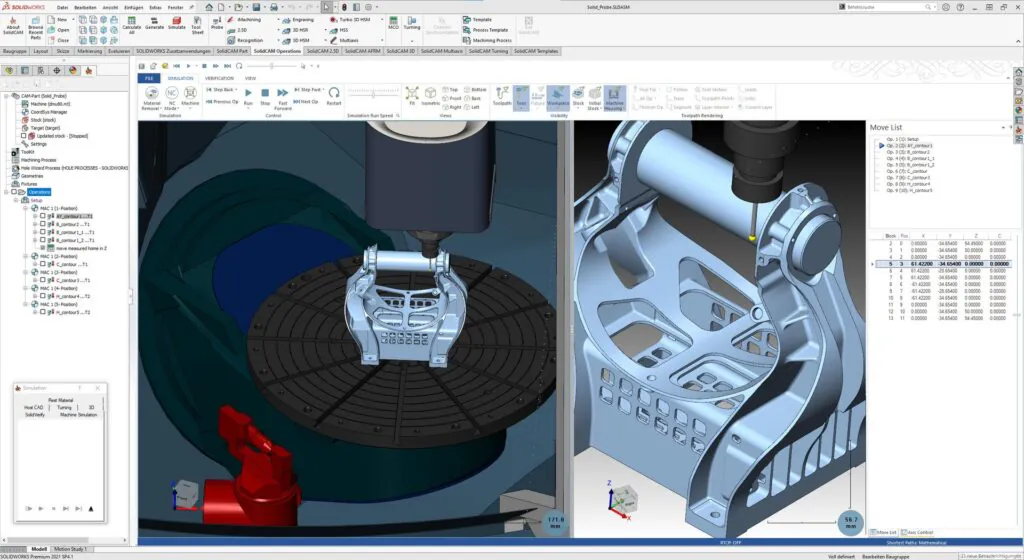Click the Fast Forward simulation control

283,95
